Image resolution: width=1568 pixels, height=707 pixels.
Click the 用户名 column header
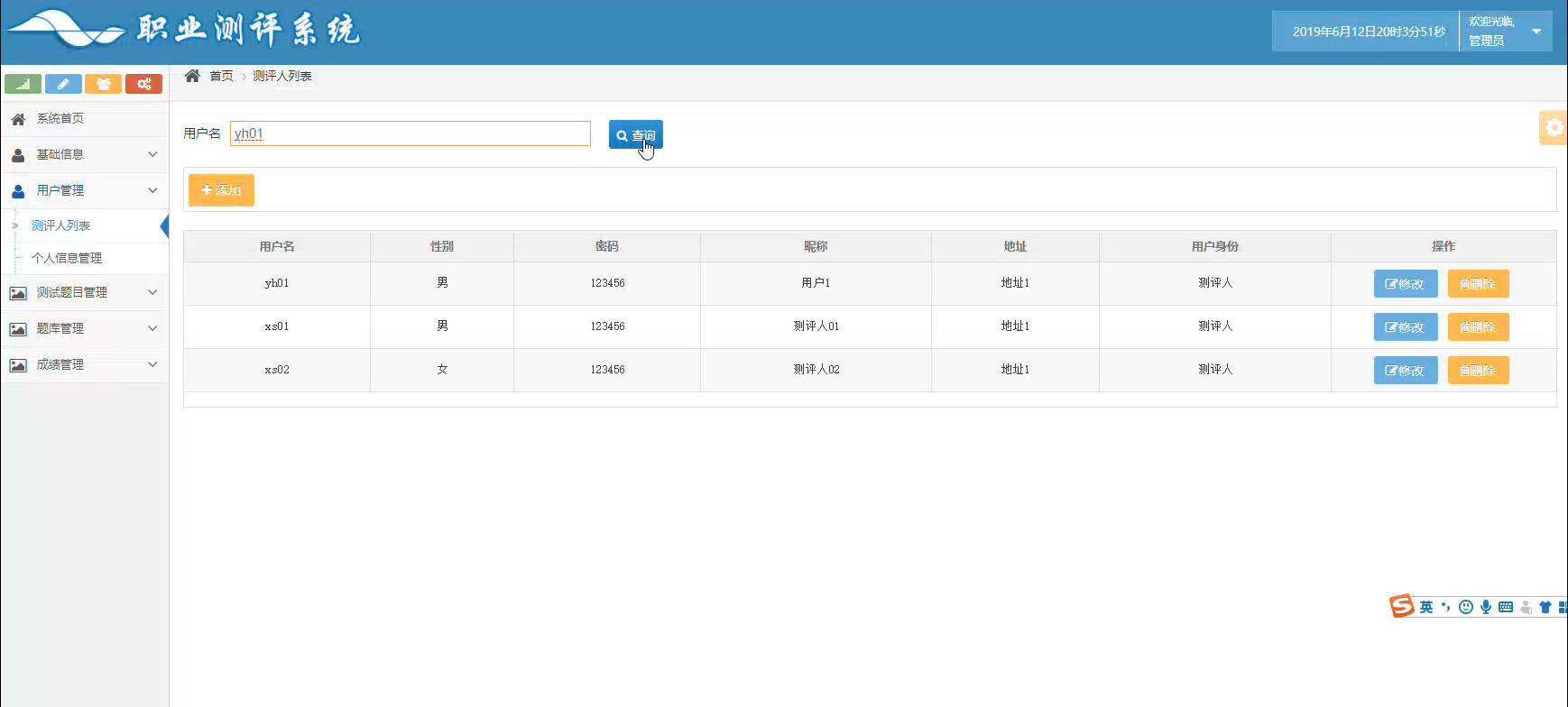[x=277, y=246]
